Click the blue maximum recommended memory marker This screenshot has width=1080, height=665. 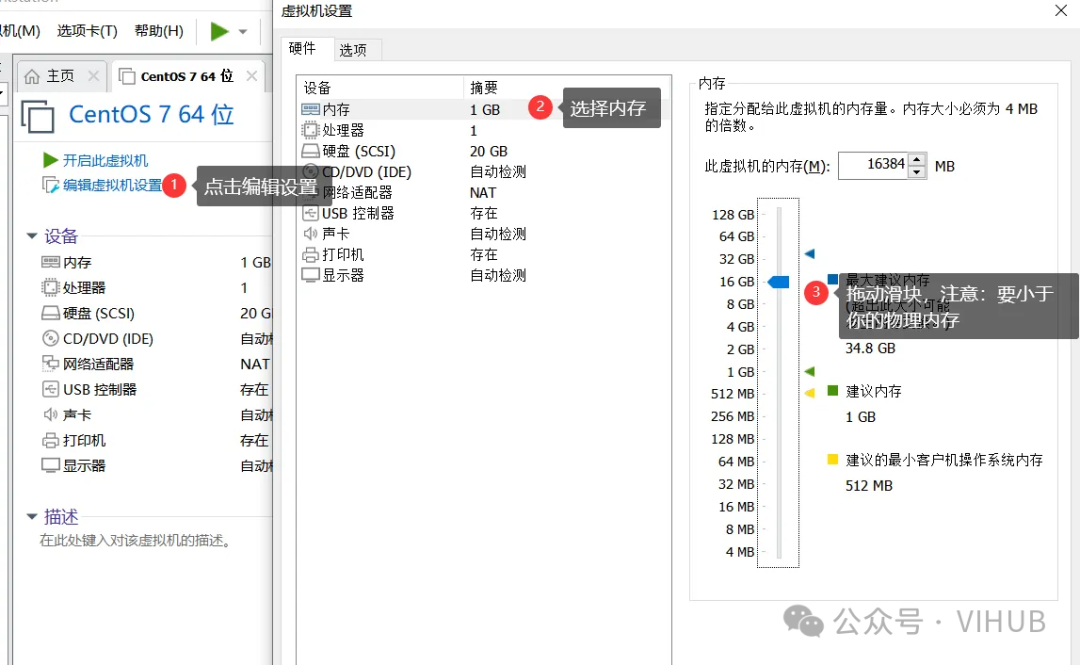(810, 254)
